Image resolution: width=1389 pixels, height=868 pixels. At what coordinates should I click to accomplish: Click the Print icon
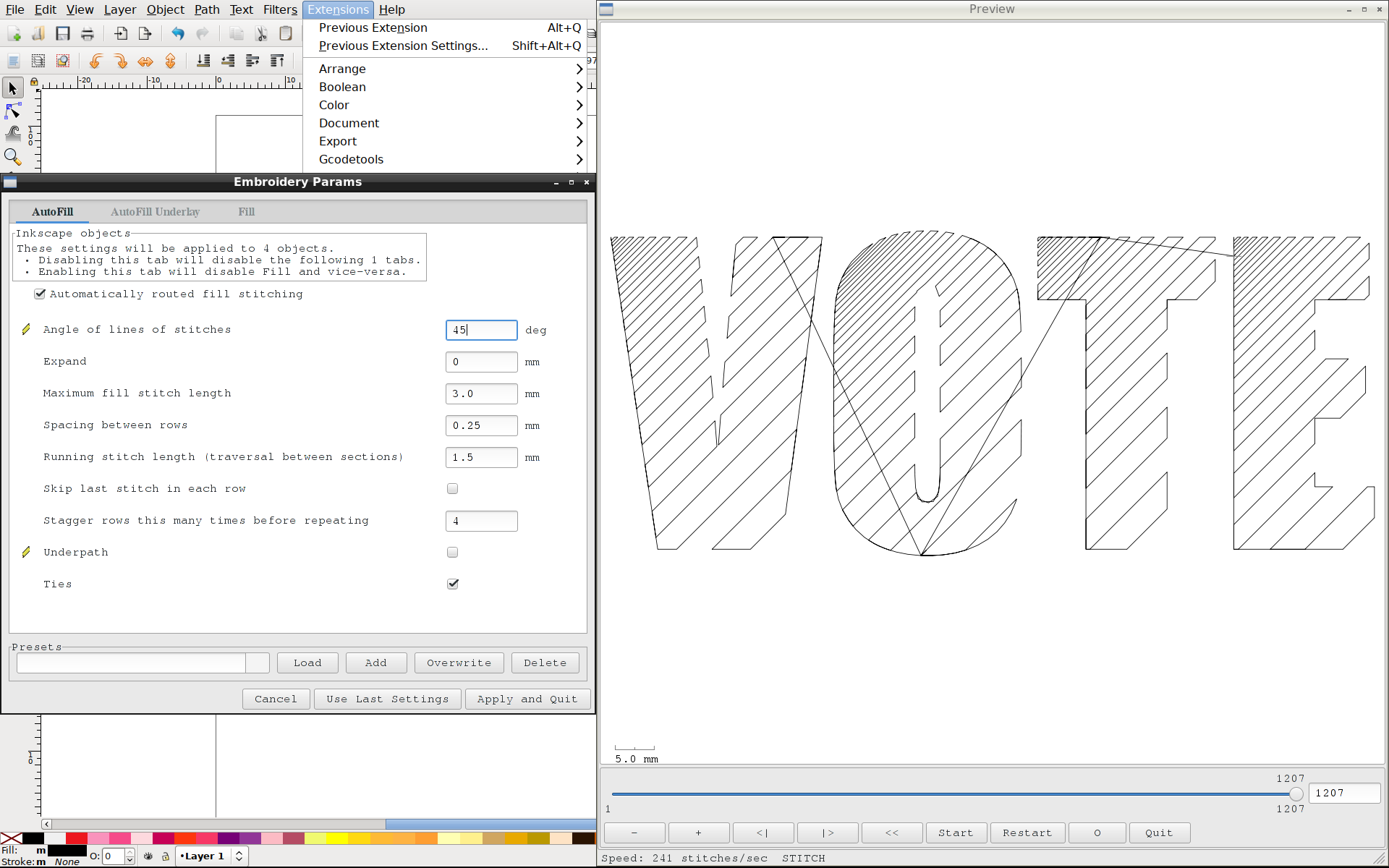click(x=88, y=33)
